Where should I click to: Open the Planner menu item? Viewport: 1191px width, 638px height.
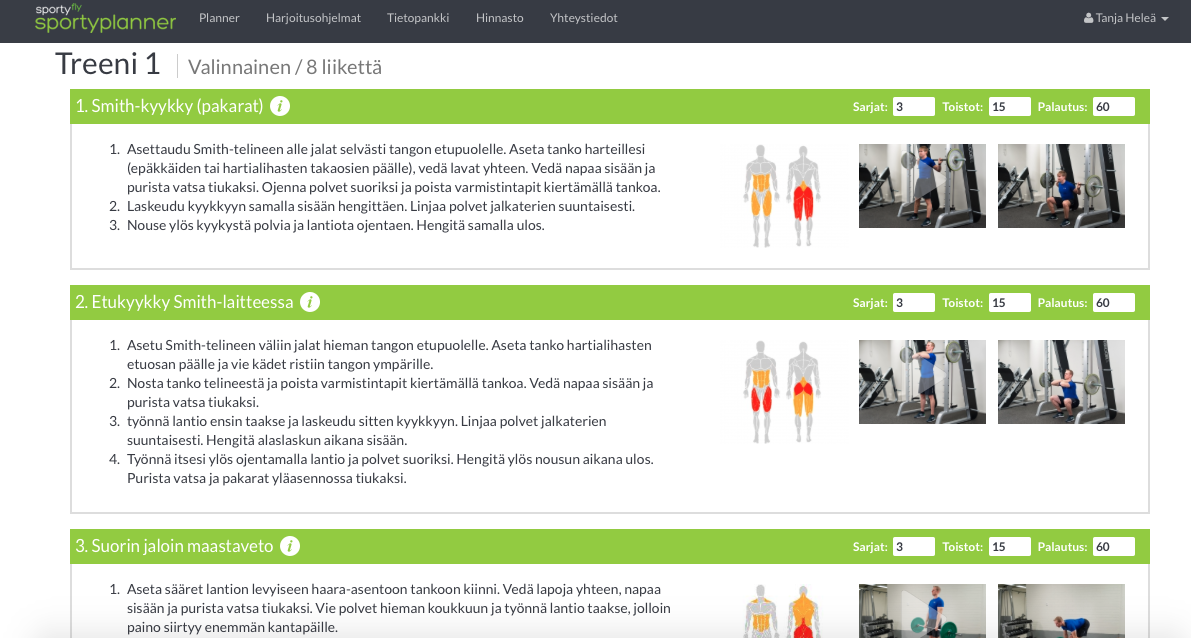click(220, 17)
